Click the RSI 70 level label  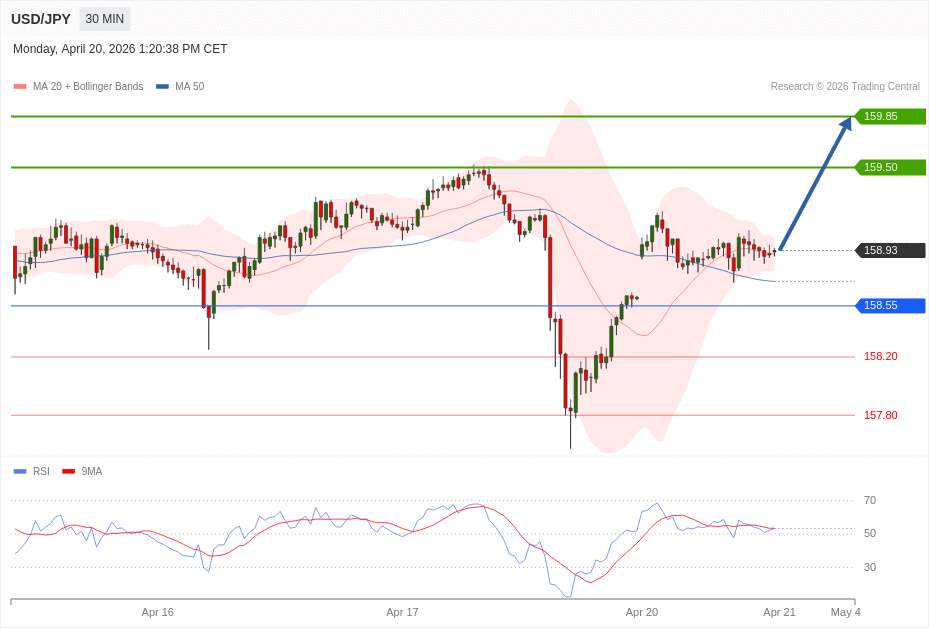pyautogui.click(x=869, y=500)
